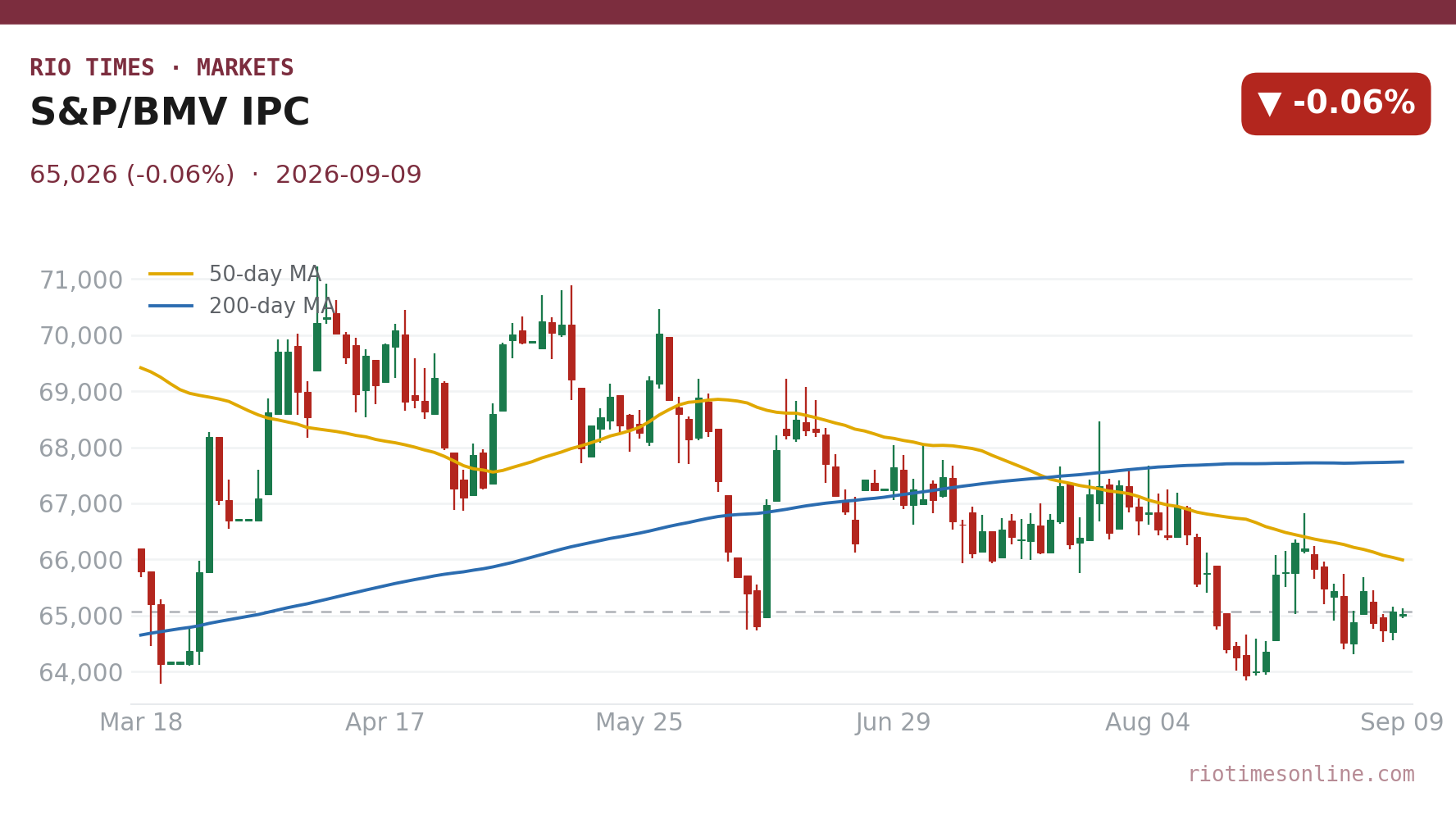Click the 66,000 y-axis label
The height and width of the screenshot is (819, 1456).
pos(81,561)
